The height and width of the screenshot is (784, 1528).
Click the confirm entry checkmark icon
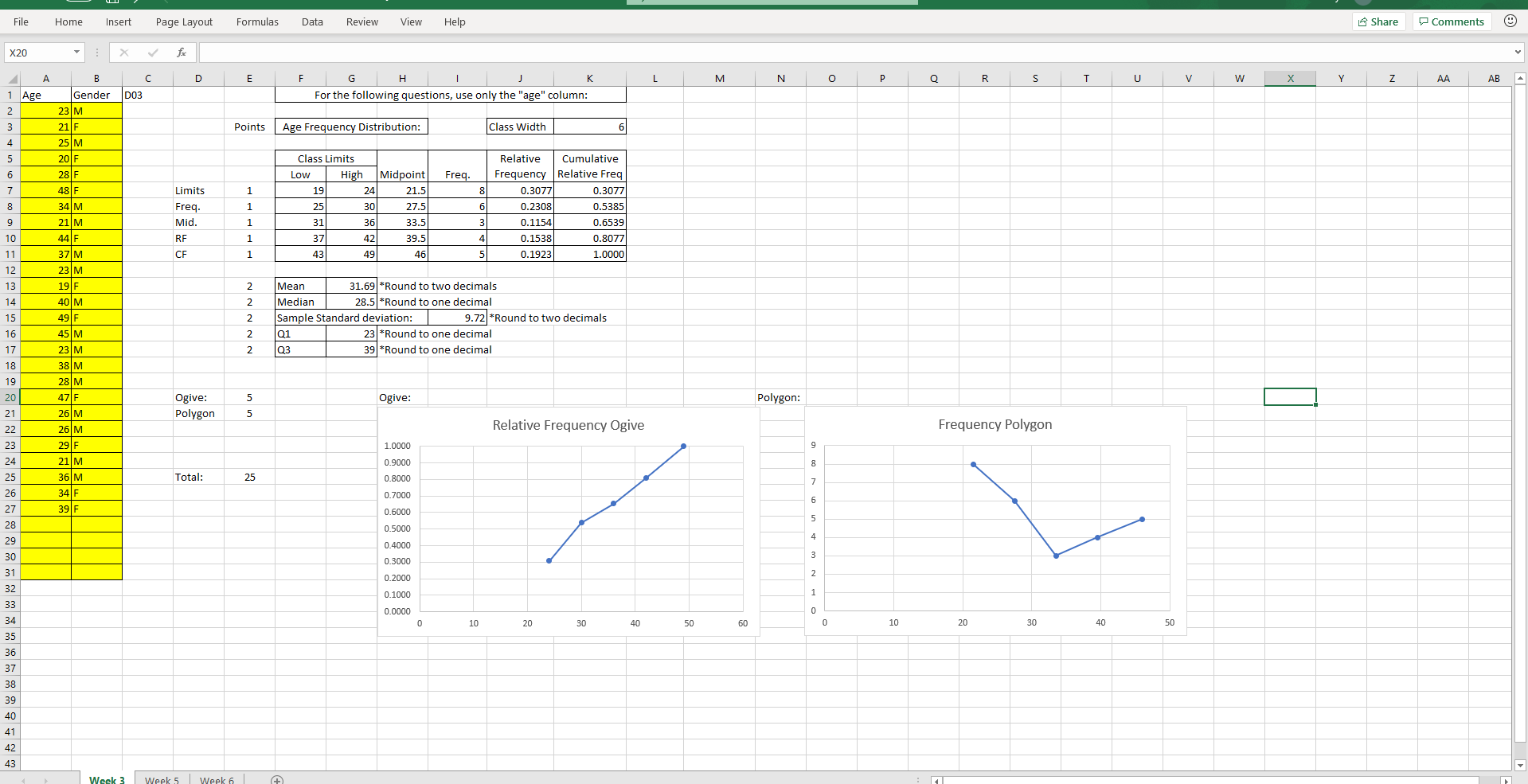[153, 53]
